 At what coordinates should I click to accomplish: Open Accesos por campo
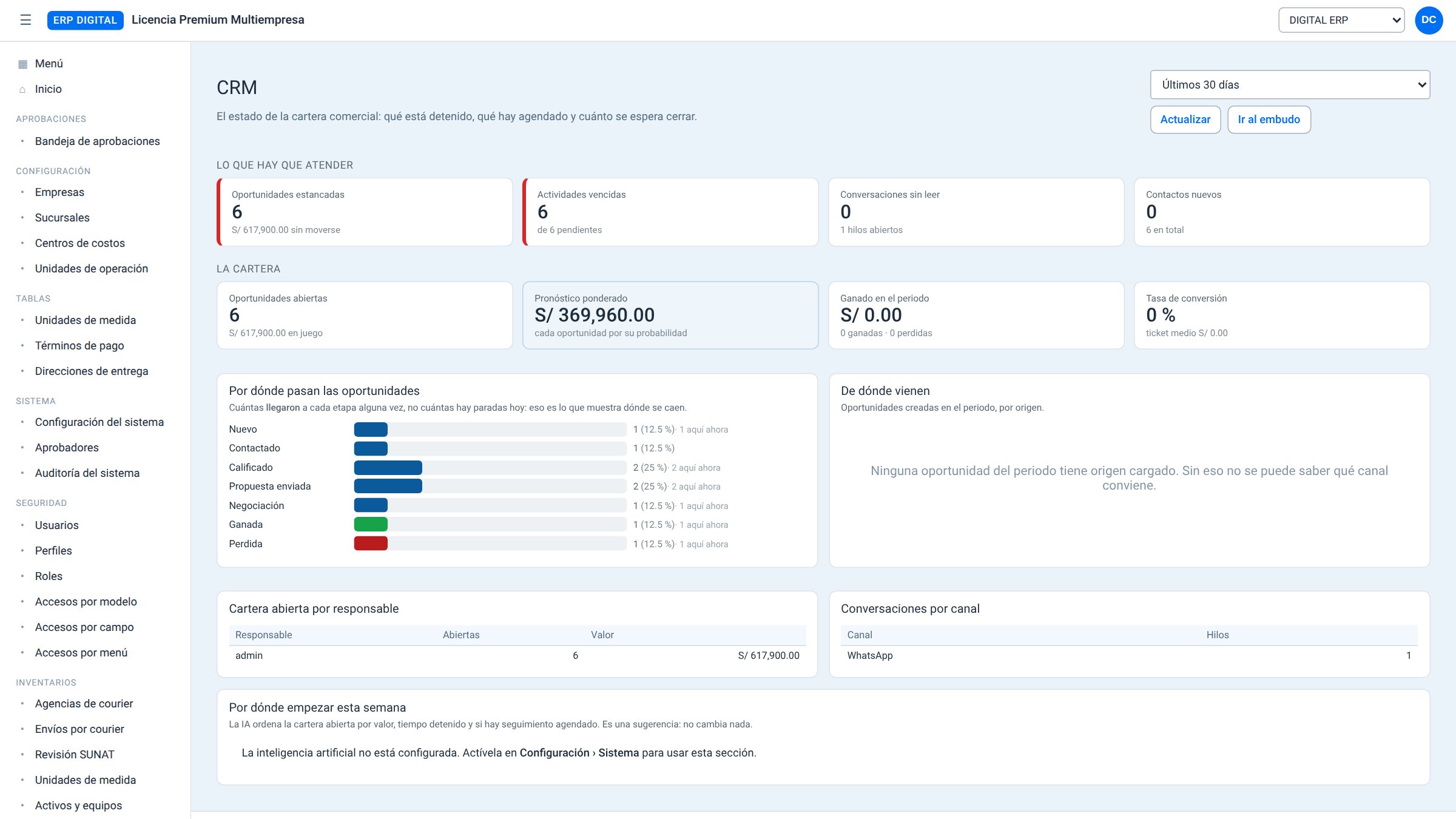84,627
